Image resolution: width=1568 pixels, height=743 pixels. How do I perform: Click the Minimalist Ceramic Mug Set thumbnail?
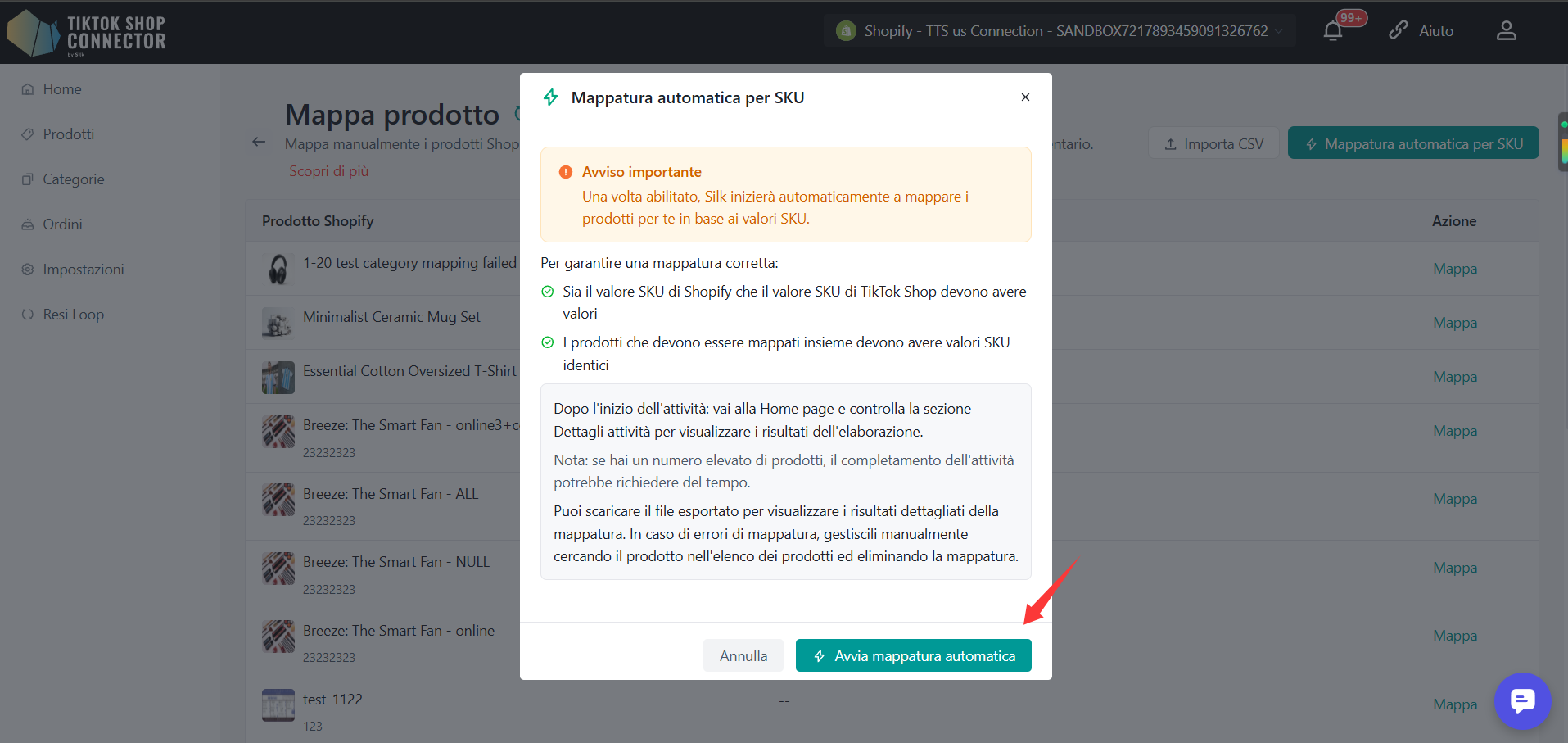[x=278, y=323]
